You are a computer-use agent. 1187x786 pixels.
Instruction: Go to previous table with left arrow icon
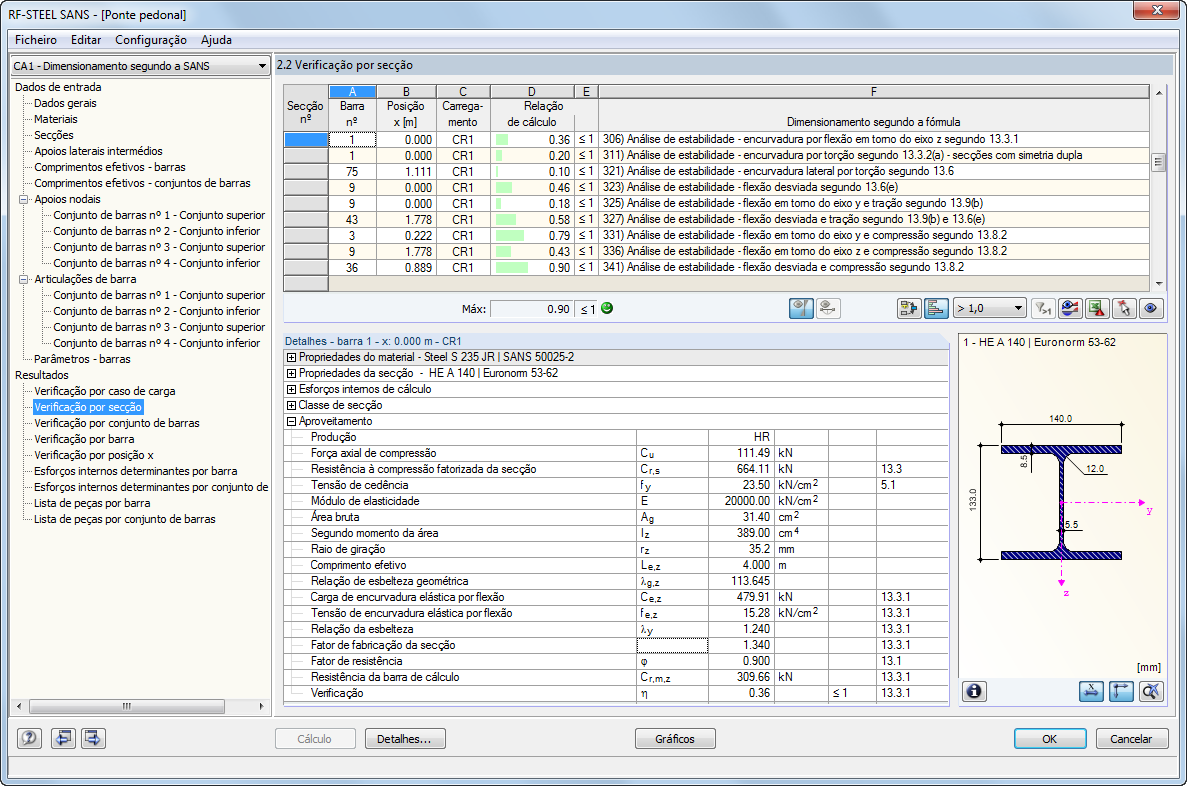(x=63, y=738)
